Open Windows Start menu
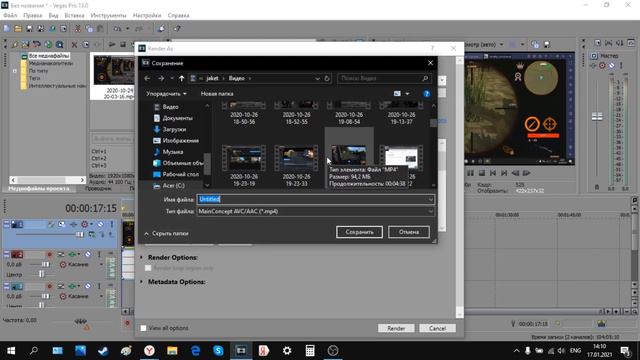Viewport: 640px width, 360px height. point(11,351)
